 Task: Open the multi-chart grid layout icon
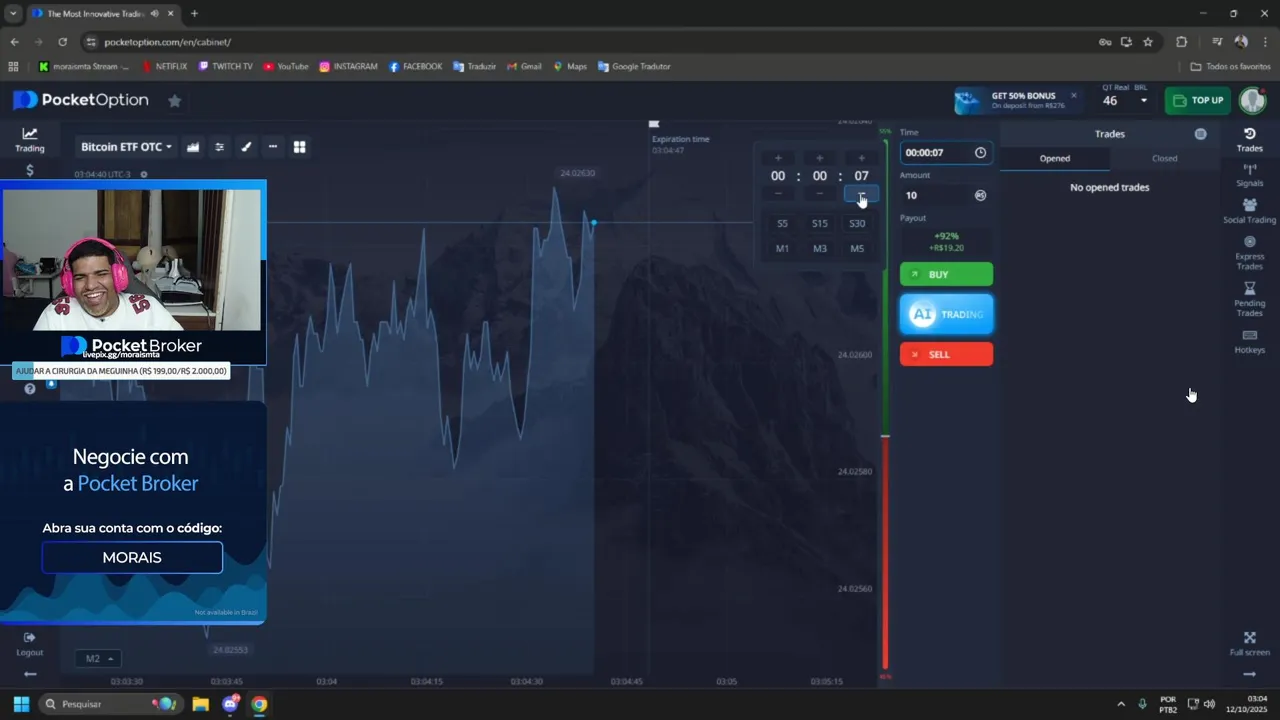299,147
